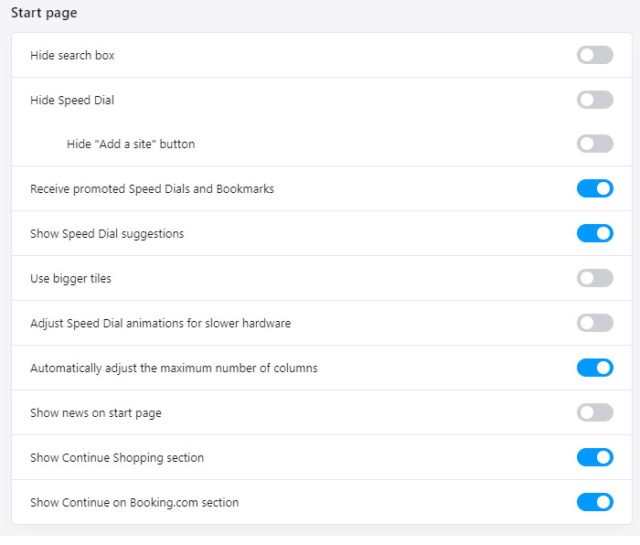Turn on the Hide Speed Dial switch
Viewport: 640px width, 545px height.
tap(595, 99)
